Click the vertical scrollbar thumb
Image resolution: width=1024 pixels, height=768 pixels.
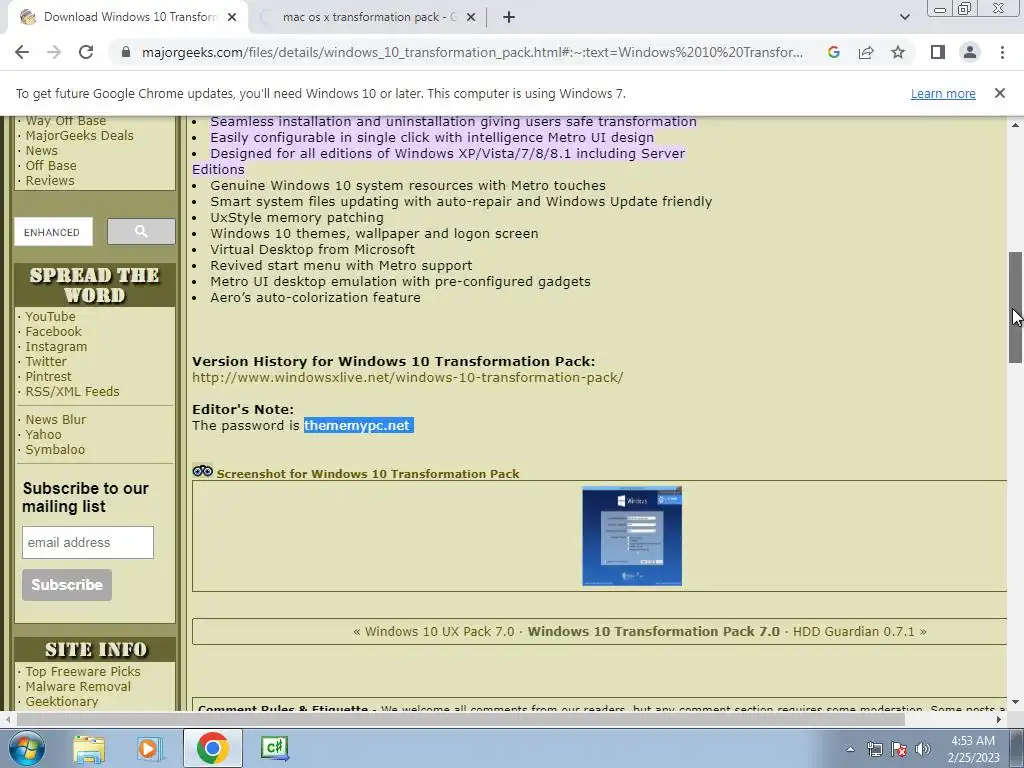pyautogui.click(x=1015, y=307)
